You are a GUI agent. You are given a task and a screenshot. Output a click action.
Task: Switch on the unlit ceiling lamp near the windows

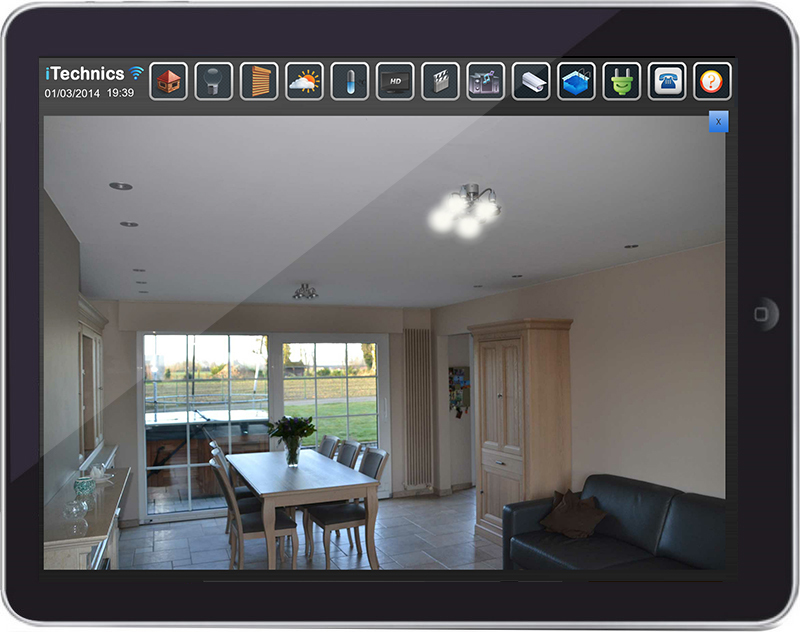click(x=305, y=291)
